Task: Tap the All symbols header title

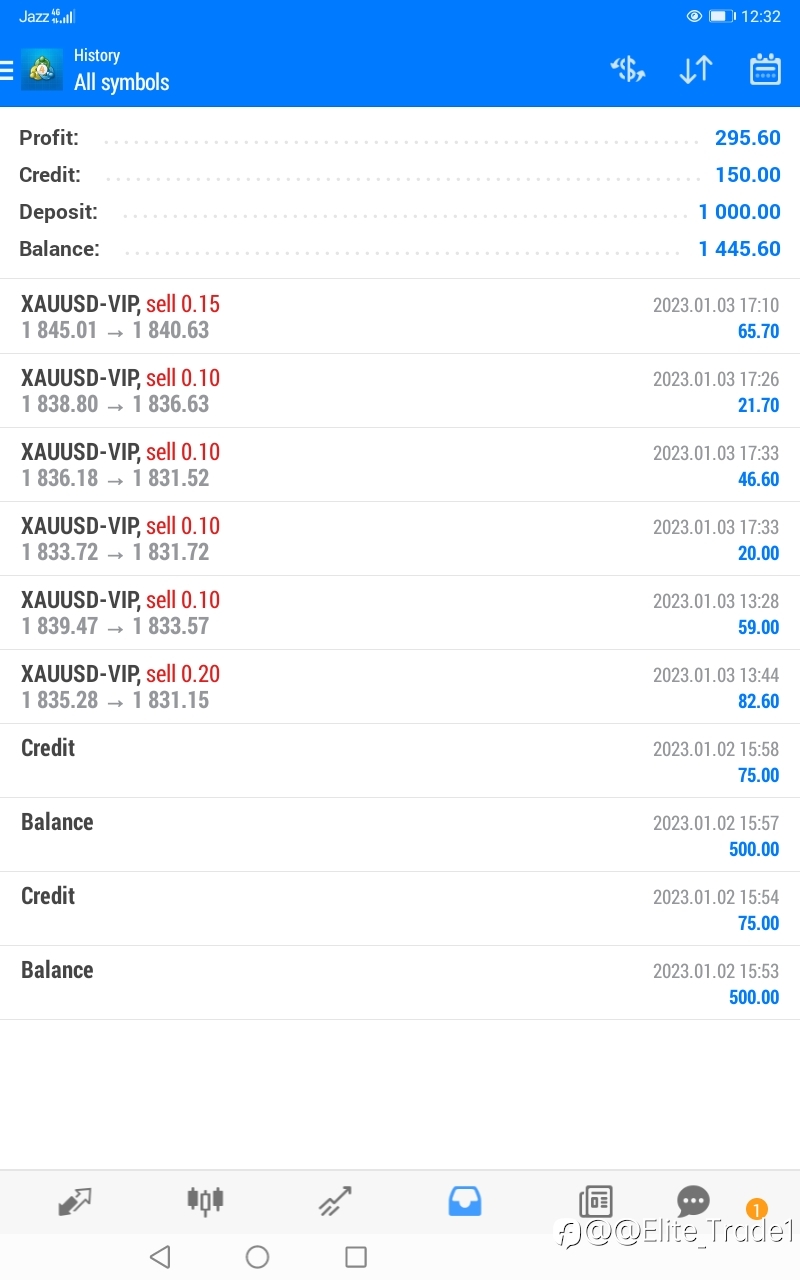Action: click(x=122, y=82)
